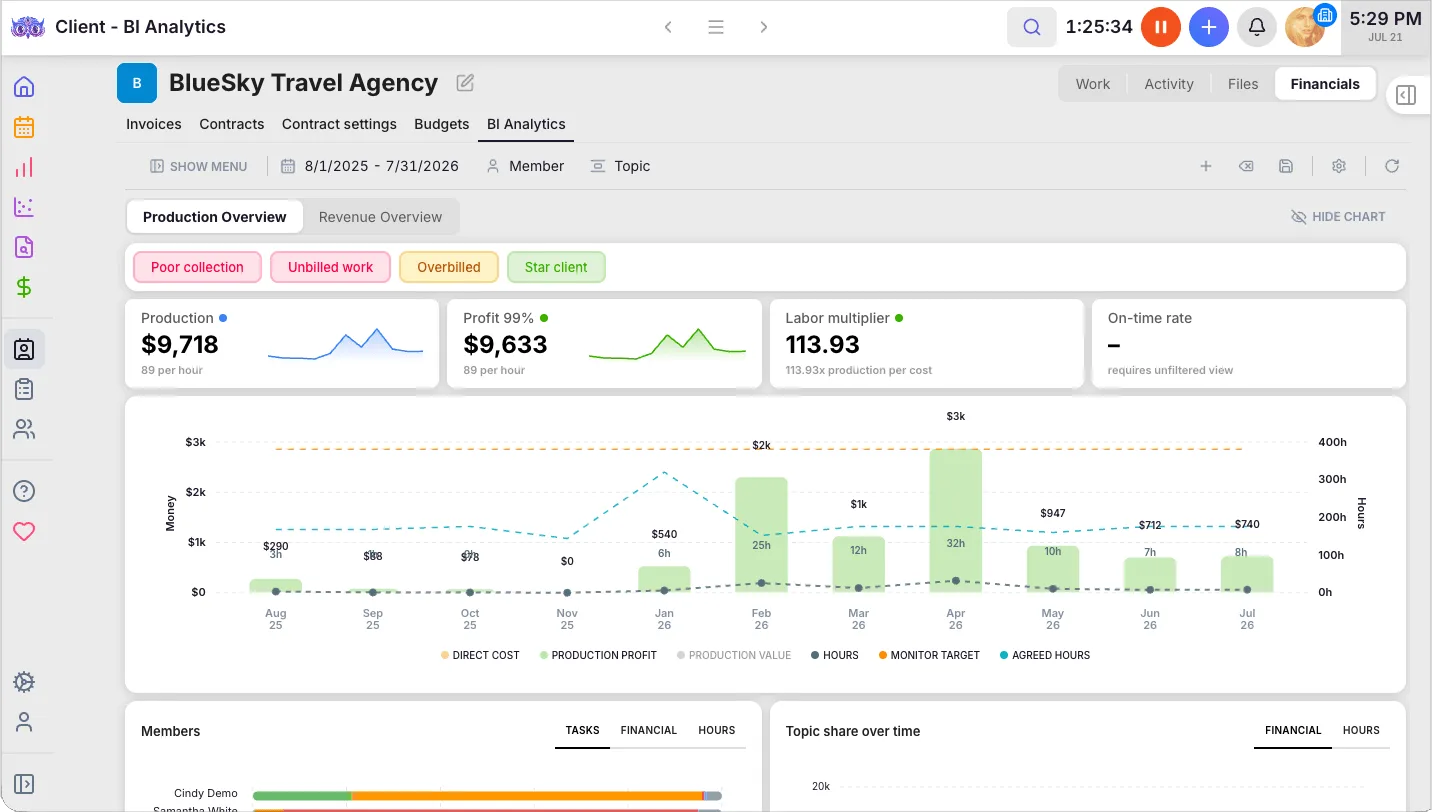Hide the chart

click(x=1338, y=217)
